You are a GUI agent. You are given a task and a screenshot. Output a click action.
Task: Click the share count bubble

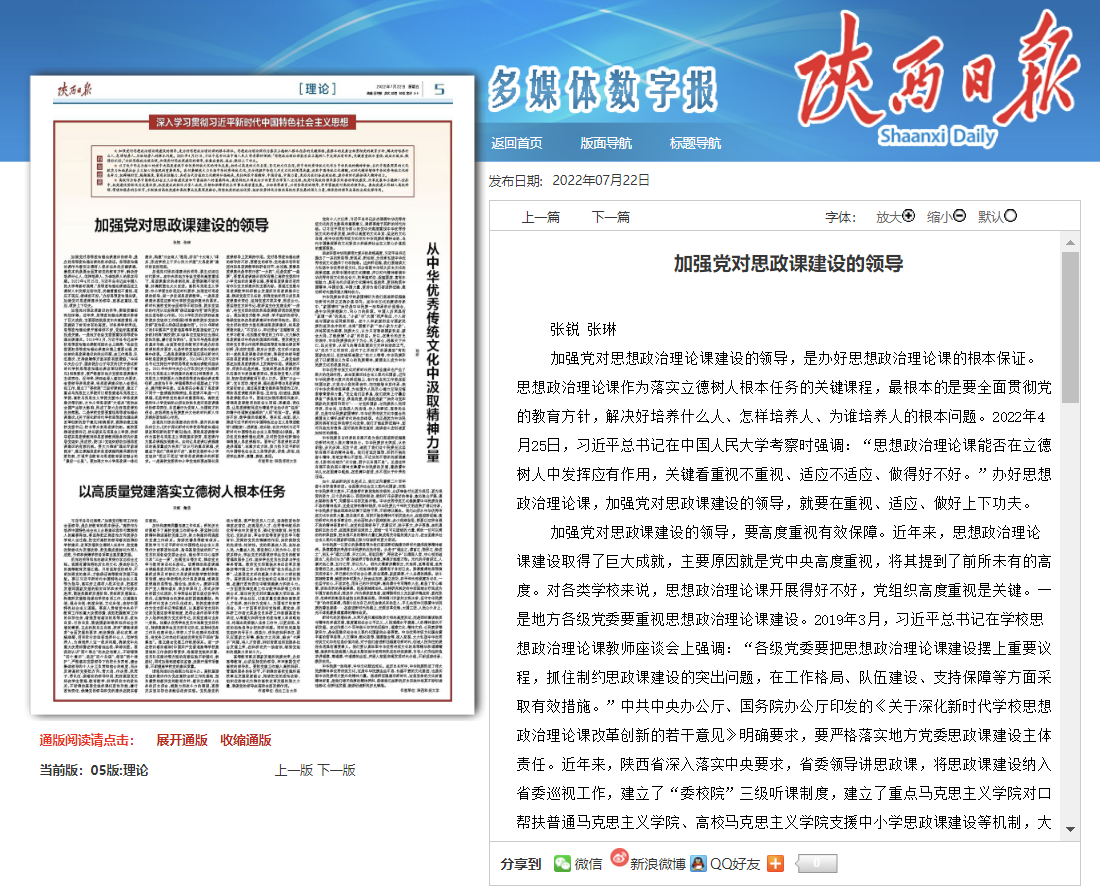click(816, 864)
